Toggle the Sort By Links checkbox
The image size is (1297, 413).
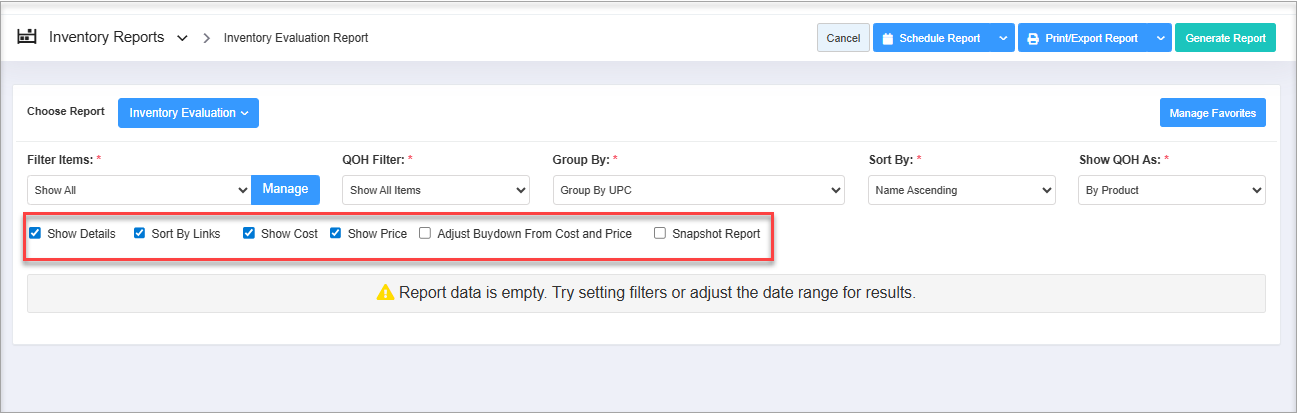[139, 233]
